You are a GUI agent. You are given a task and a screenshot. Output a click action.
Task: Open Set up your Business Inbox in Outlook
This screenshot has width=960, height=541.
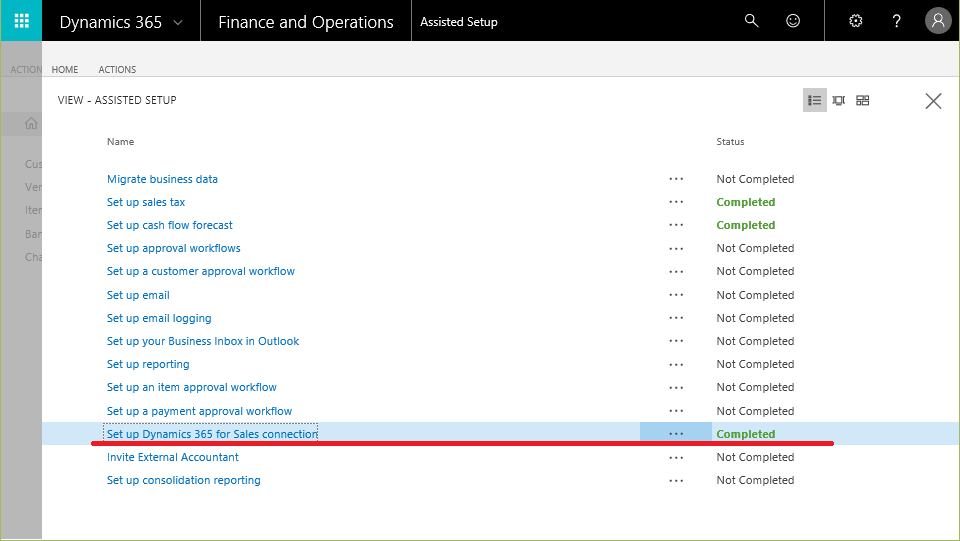pyautogui.click(x=203, y=341)
